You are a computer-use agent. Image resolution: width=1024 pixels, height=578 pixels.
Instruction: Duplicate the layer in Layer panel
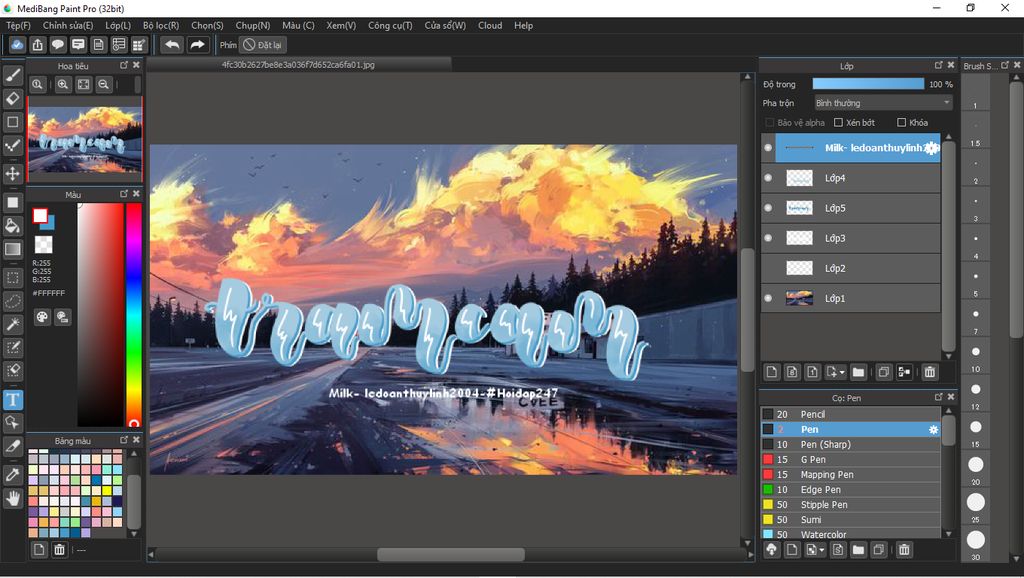click(x=884, y=372)
